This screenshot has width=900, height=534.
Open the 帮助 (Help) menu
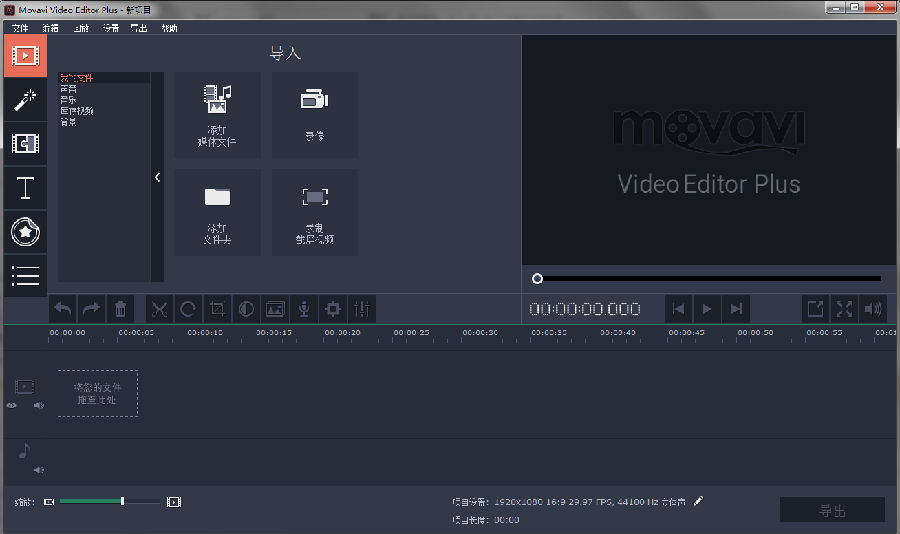169,28
